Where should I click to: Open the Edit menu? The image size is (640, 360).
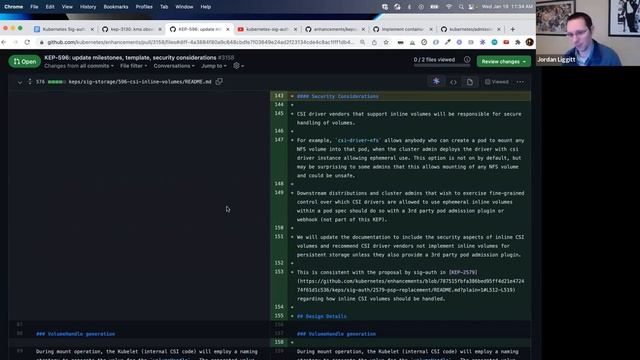coord(50,7)
